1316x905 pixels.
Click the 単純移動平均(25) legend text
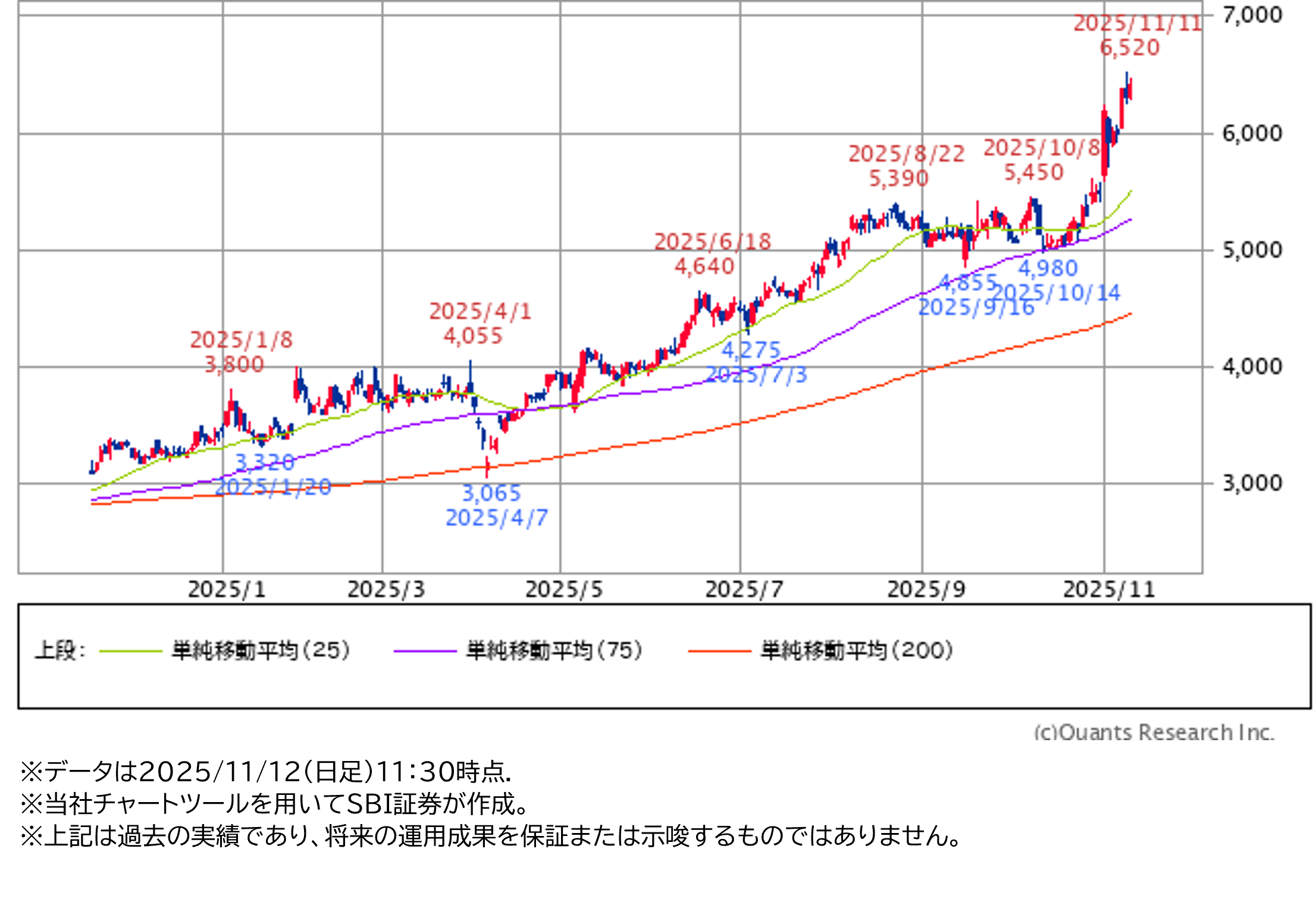[261, 650]
